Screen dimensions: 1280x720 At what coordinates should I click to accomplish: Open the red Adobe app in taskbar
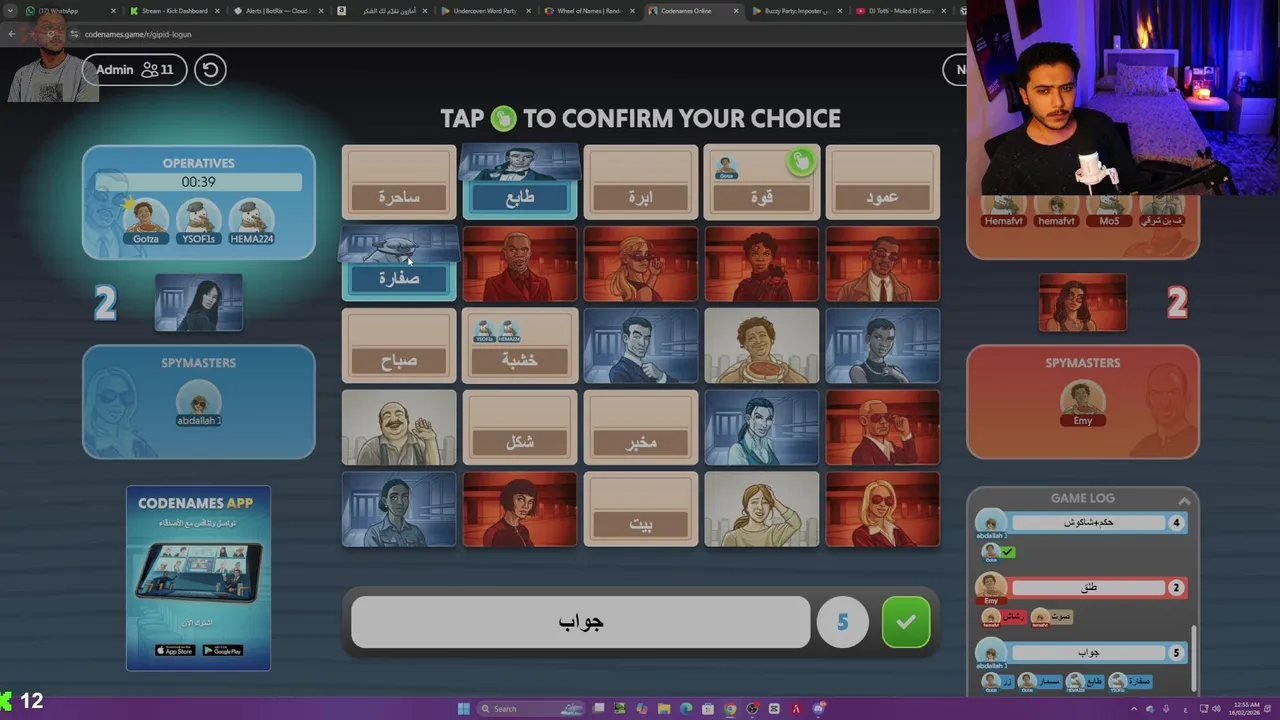pos(796,709)
